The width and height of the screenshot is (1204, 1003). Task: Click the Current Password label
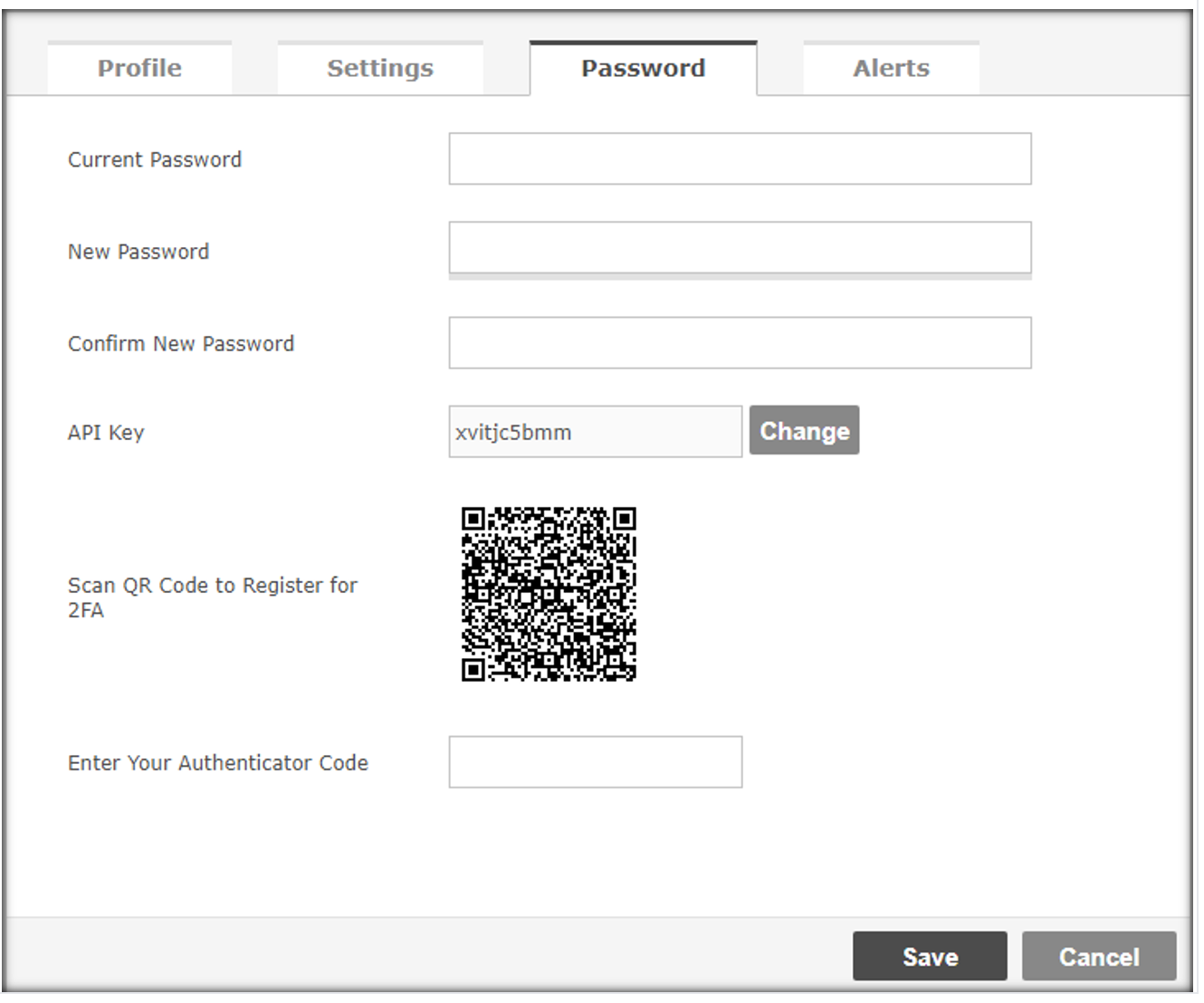point(155,160)
